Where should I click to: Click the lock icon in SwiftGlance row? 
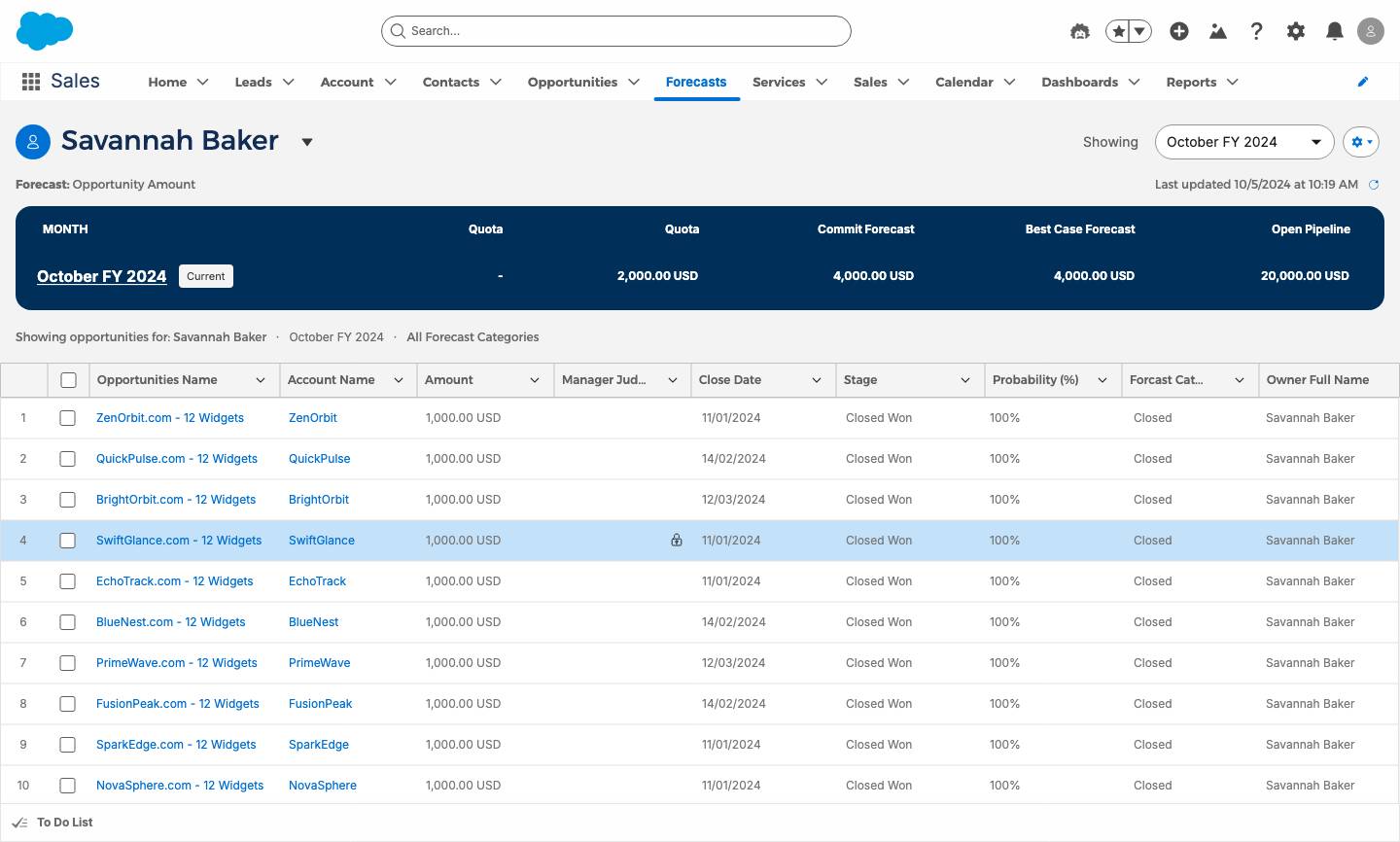(x=677, y=540)
